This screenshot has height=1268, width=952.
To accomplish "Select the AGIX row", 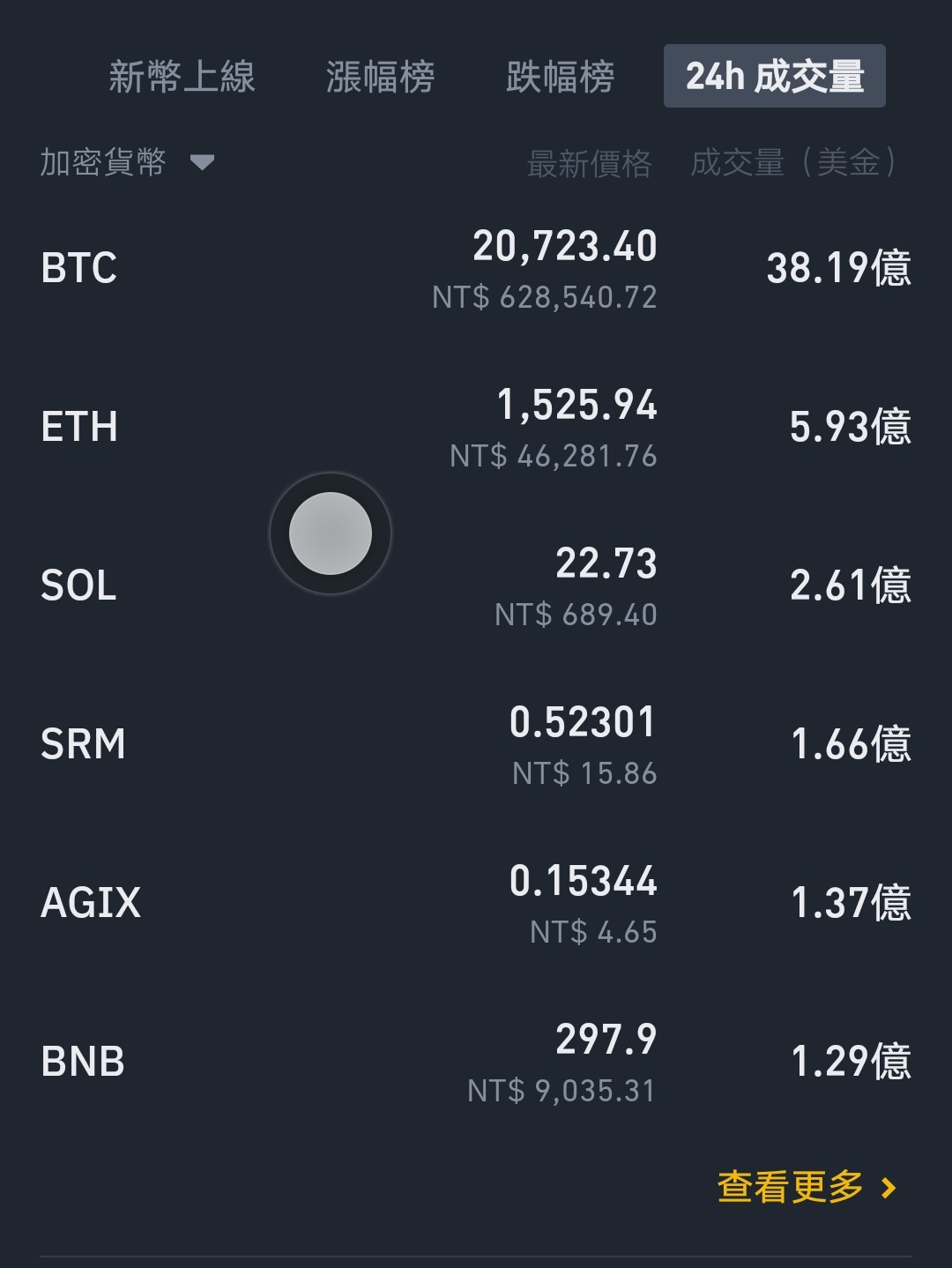I will pos(476,903).
